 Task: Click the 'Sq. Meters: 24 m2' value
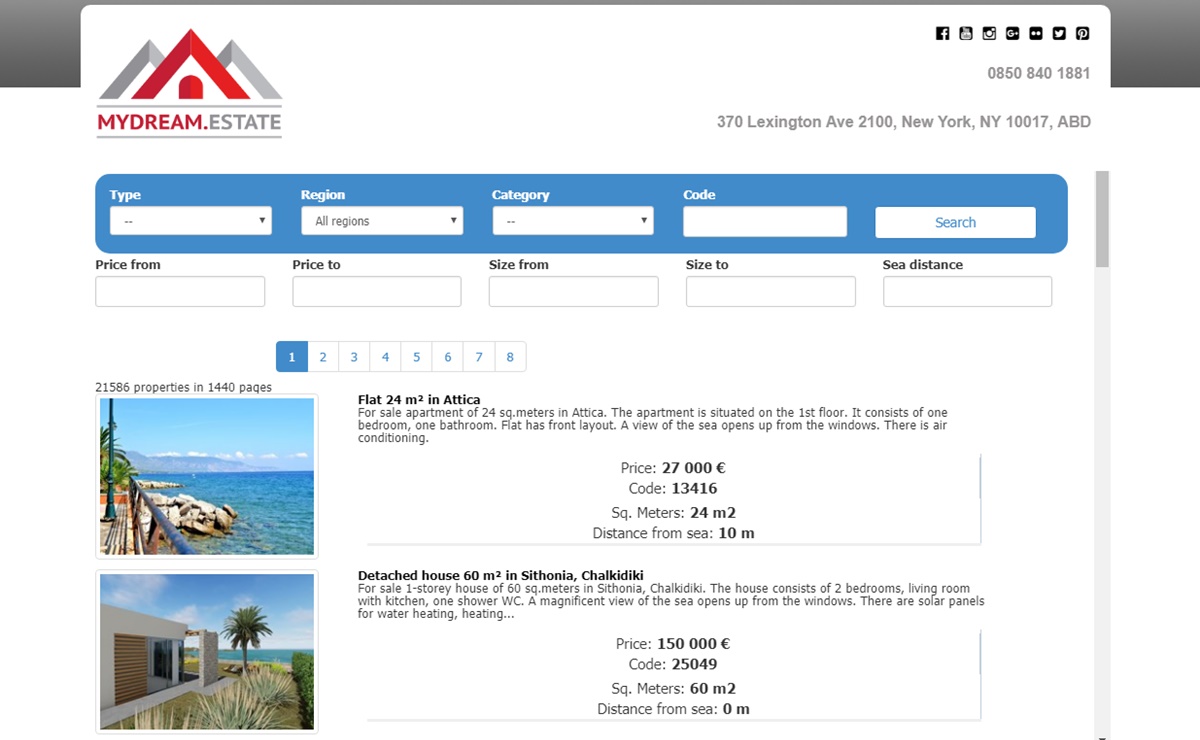(x=713, y=513)
